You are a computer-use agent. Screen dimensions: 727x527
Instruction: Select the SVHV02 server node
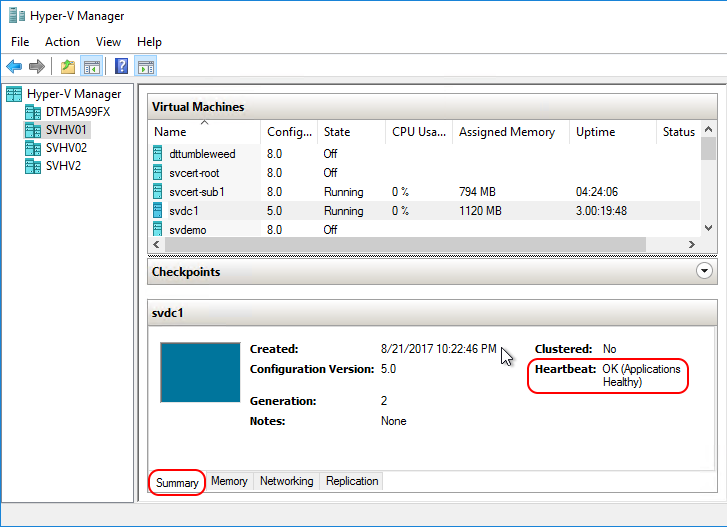coord(66,148)
